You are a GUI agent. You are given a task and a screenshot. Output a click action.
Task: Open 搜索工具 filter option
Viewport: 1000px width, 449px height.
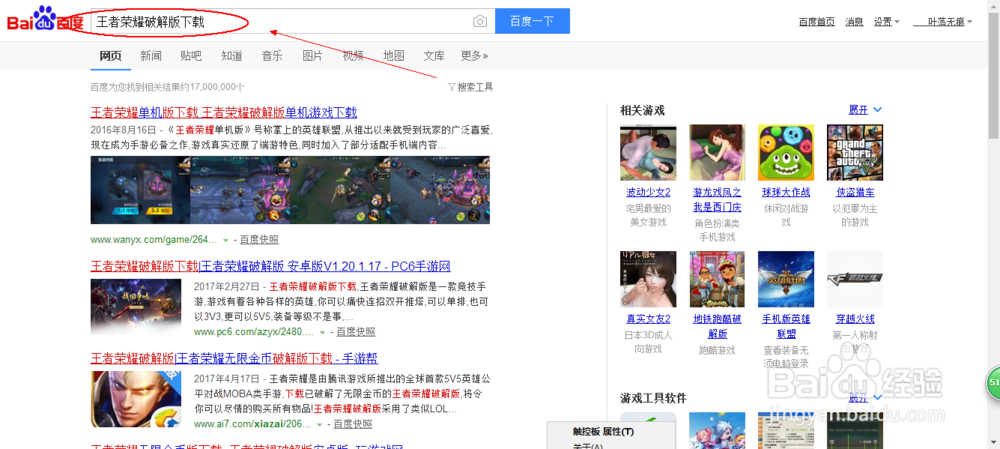(x=471, y=87)
